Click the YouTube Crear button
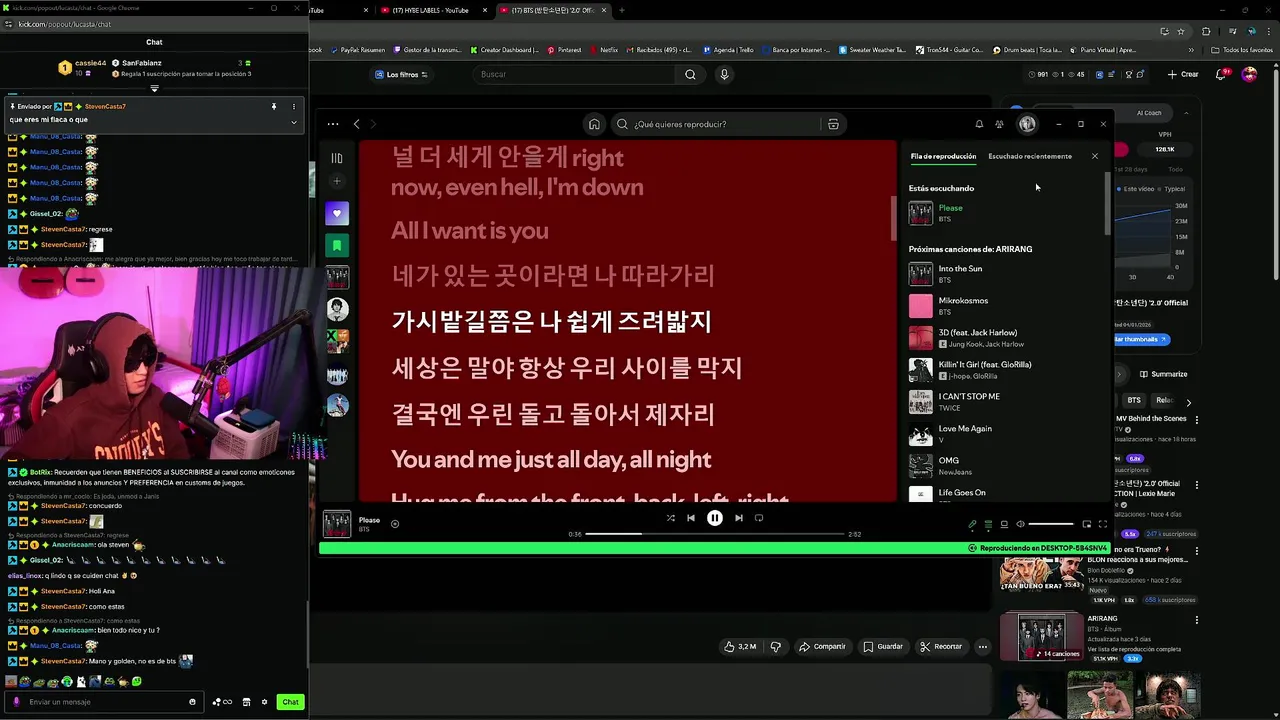The image size is (1280, 720). coord(1183,74)
